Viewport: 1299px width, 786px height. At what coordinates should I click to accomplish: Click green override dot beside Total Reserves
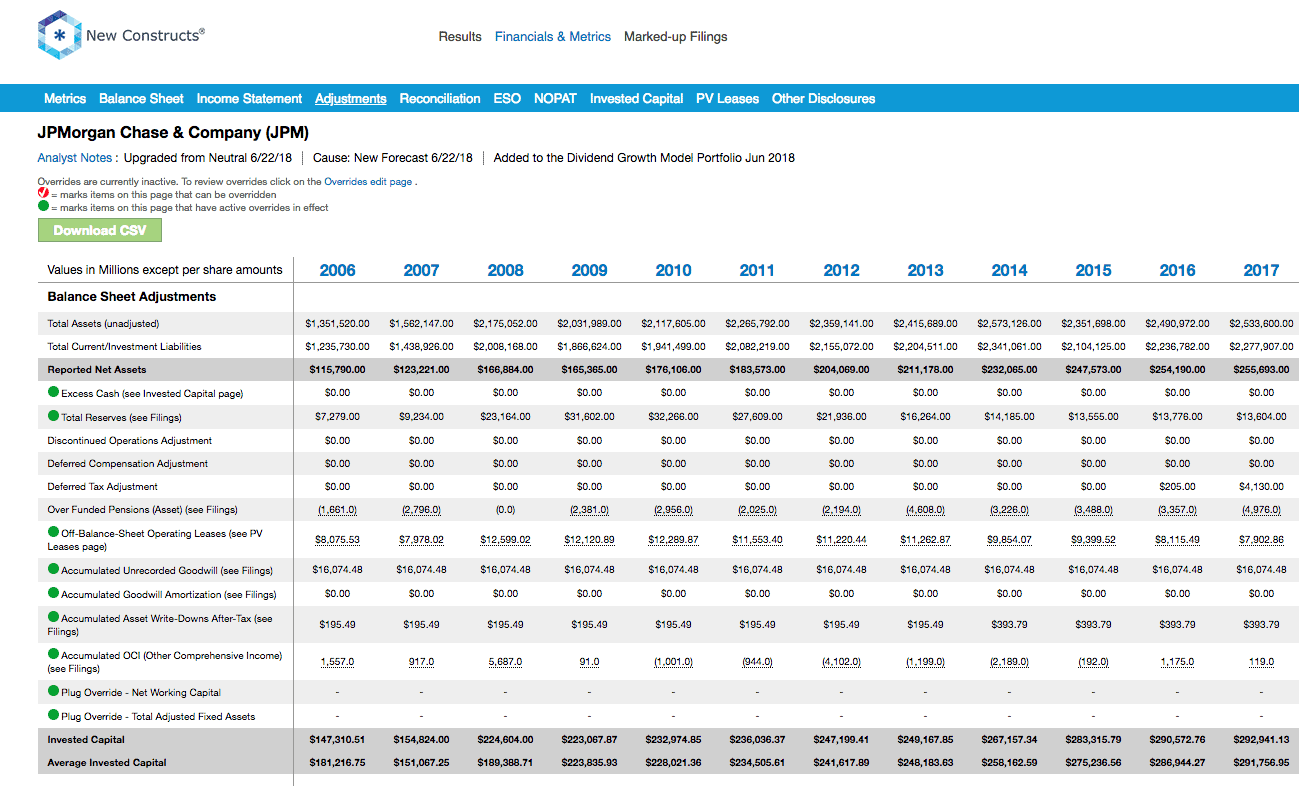coord(54,416)
